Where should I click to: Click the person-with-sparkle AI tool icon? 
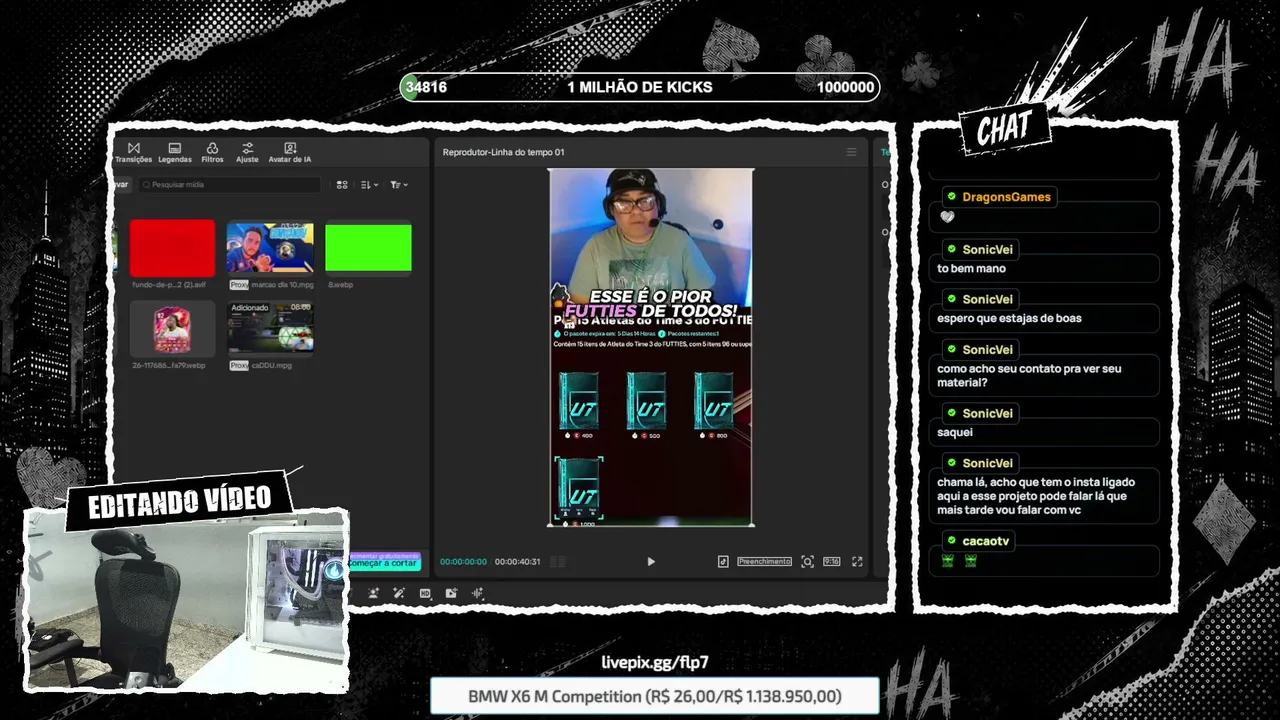tap(373, 593)
